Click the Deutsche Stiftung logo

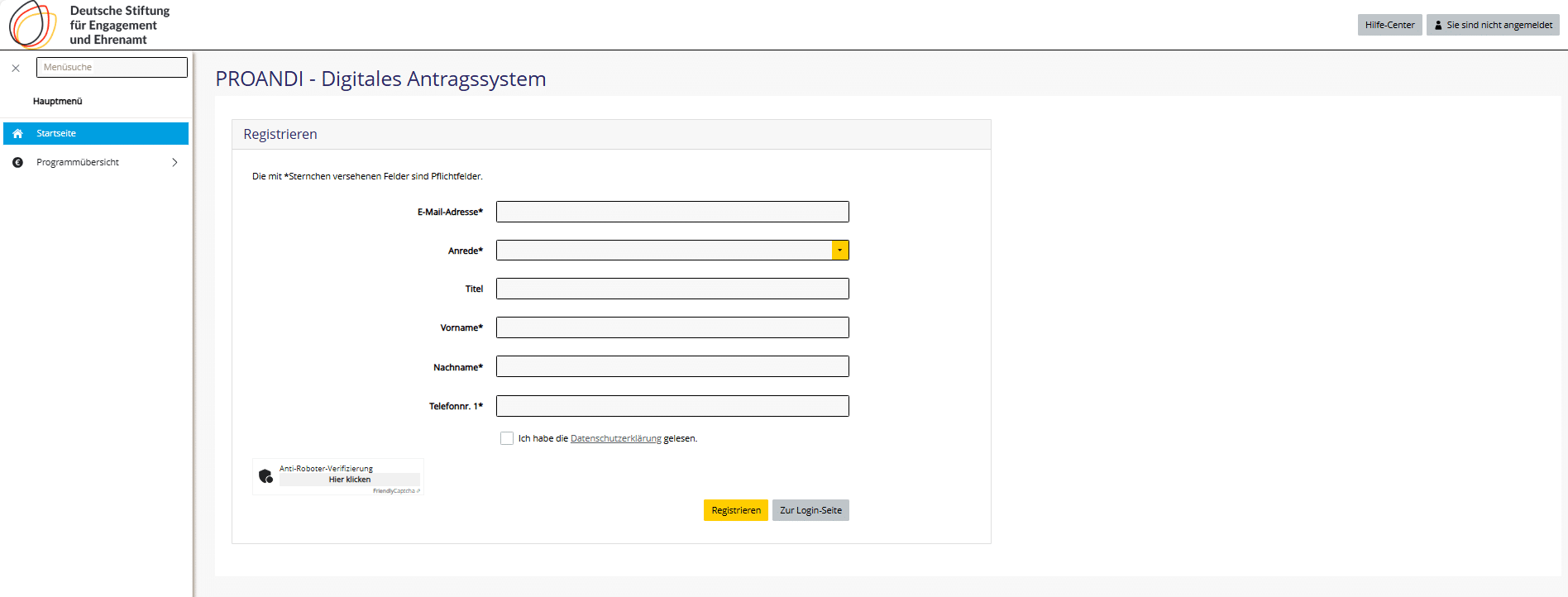coord(33,25)
